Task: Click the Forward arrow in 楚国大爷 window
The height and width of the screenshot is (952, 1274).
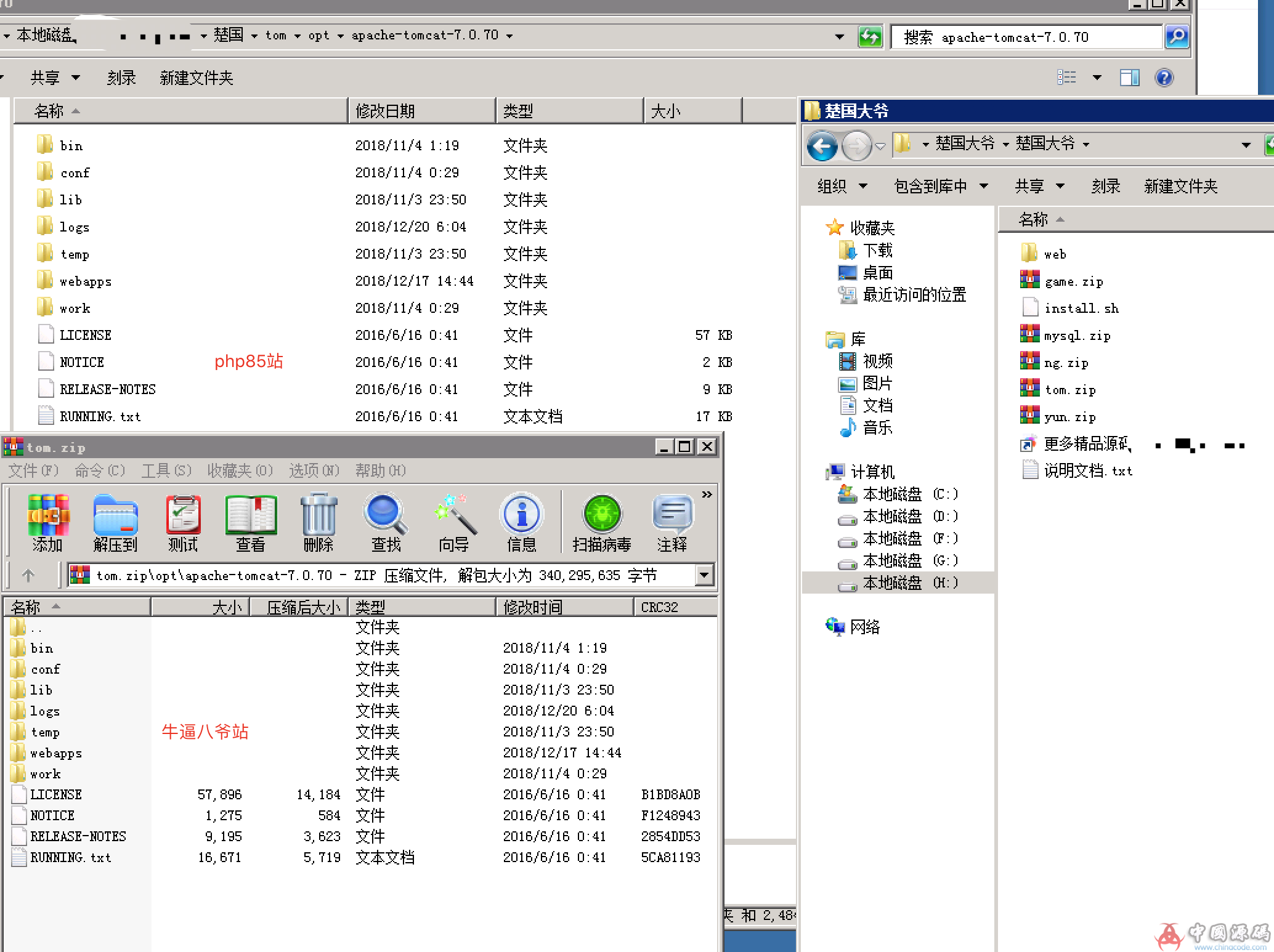Action: pos(857,146)
